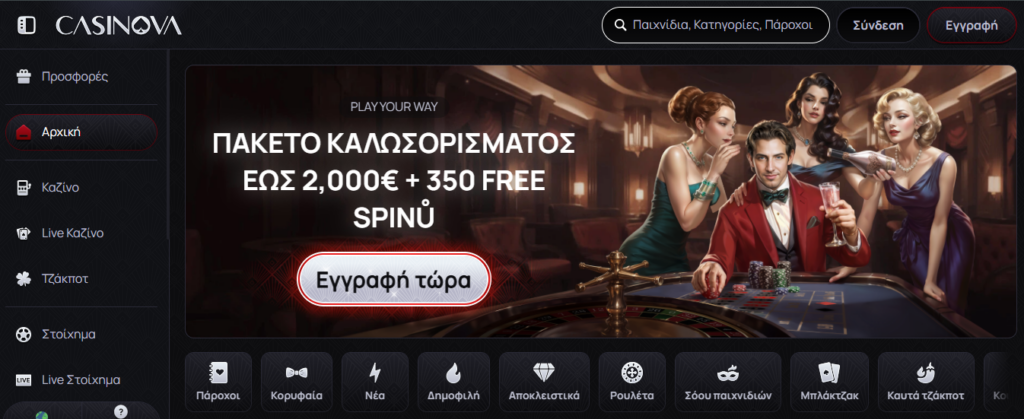The image size is (1024, 419).
Task: Click the Εγγραφή button in header
Action: click(972, 25)
